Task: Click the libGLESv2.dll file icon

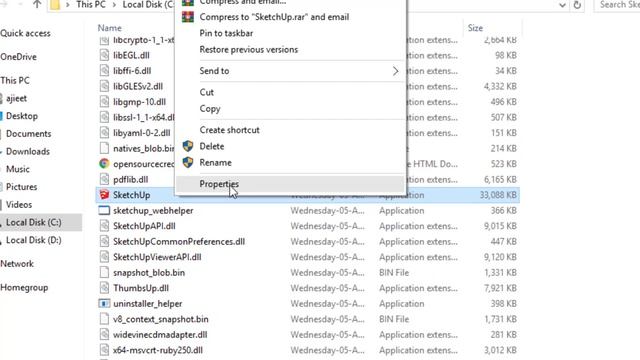Action: point(104,86)
